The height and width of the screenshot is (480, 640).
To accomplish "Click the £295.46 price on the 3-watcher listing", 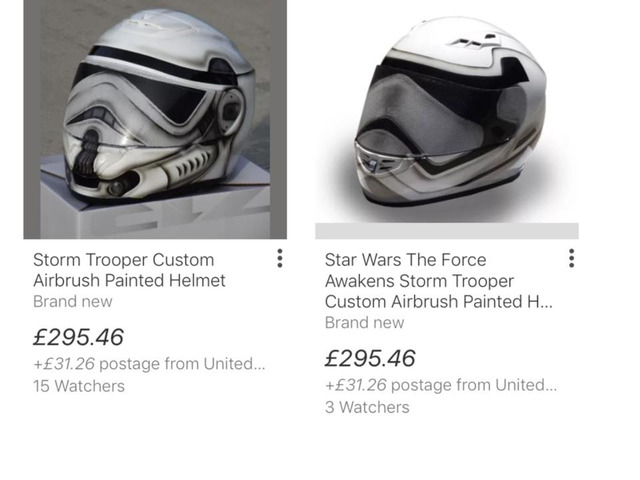I will [x=371, y=358].
